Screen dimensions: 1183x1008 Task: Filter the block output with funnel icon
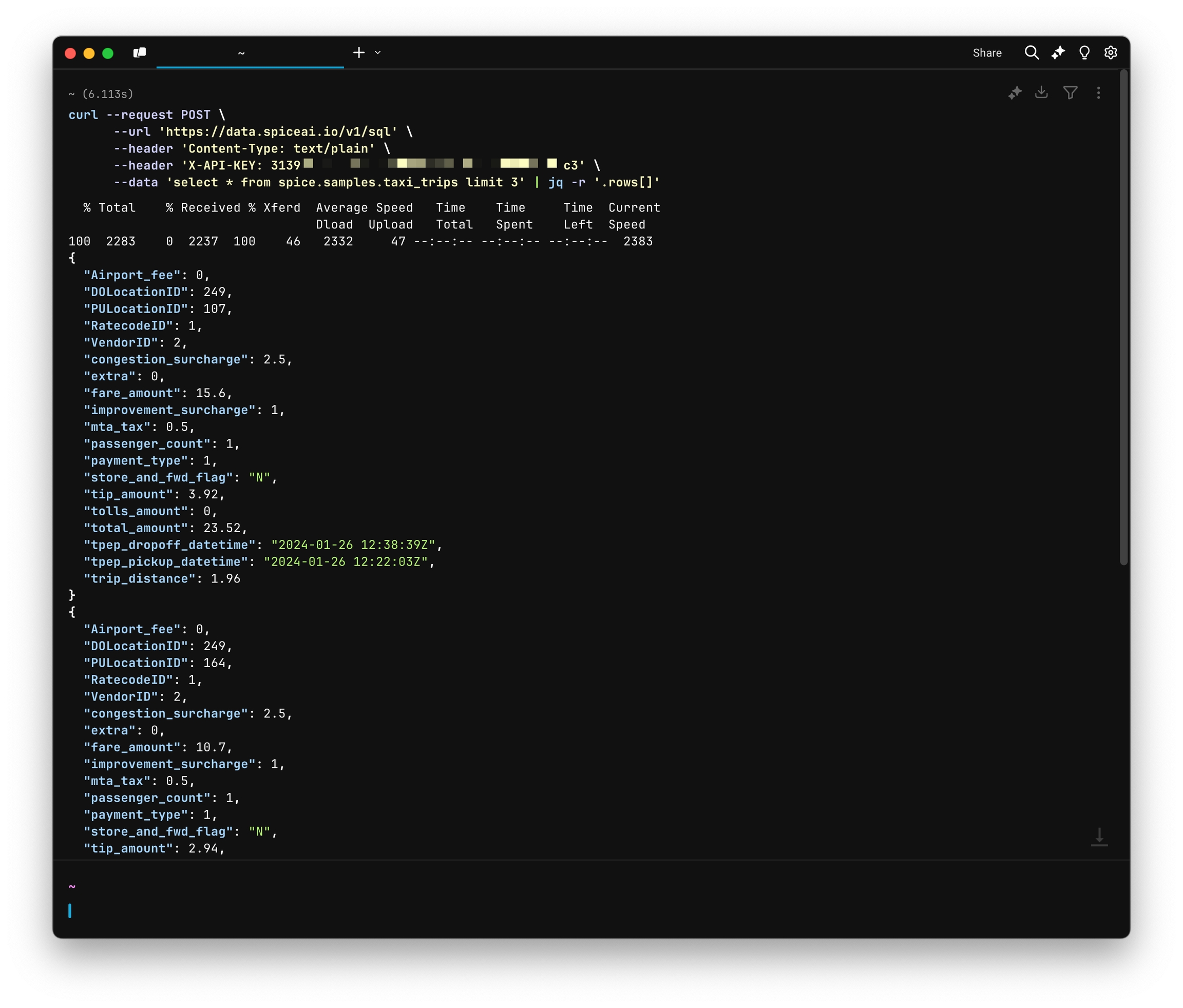[x=1070, y=92]
